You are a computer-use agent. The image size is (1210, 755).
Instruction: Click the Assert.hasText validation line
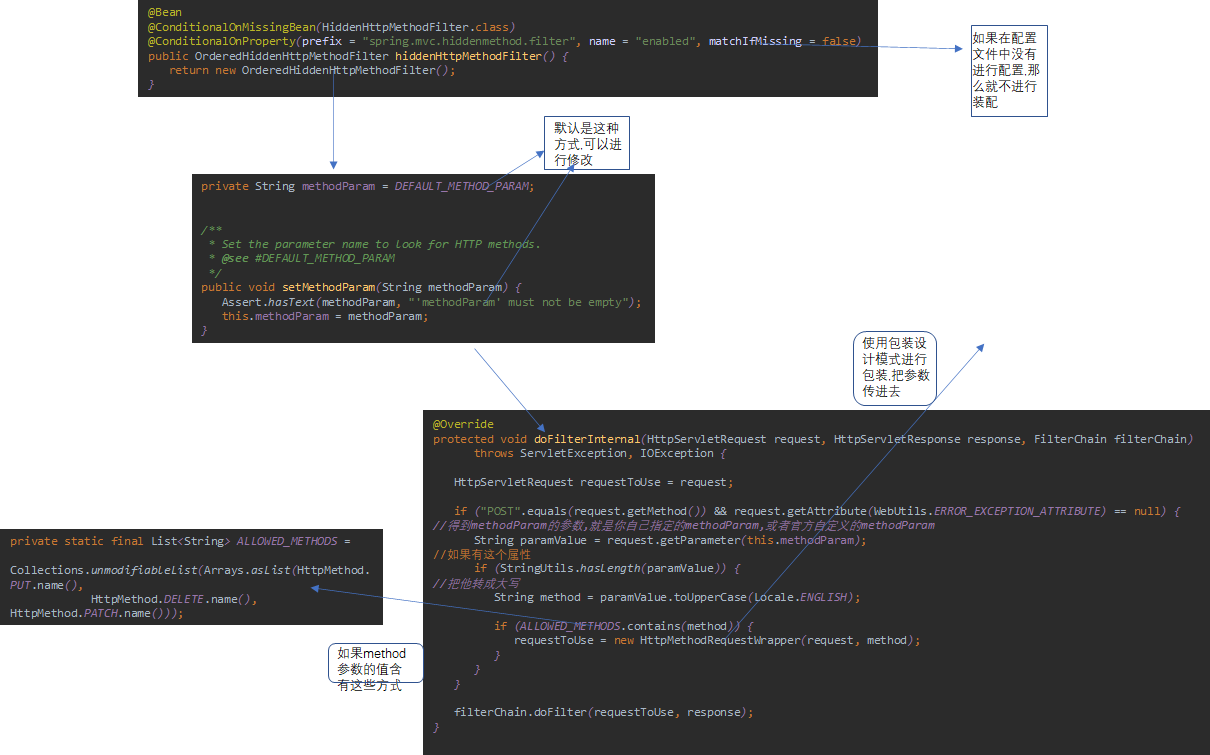pyautogui.click(x=430, y=302)
